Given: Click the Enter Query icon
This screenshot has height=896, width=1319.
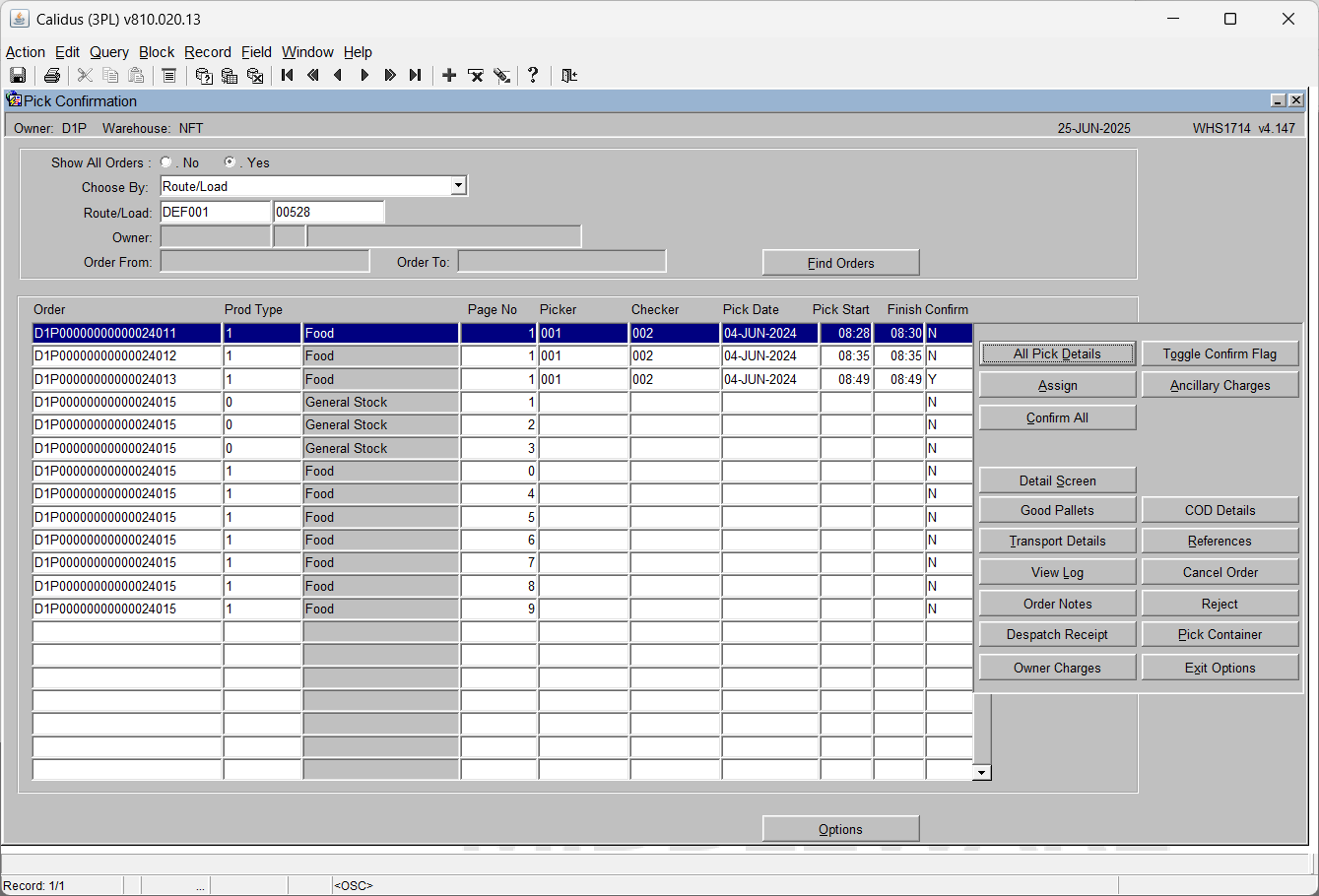Looking at the screenshot, I should click(x=204, y=75).
